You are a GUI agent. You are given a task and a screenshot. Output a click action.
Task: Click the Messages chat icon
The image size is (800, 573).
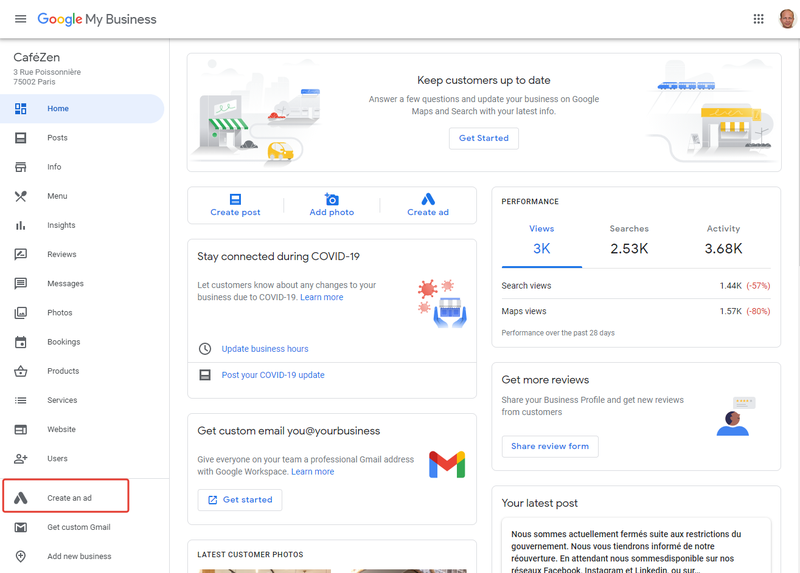[x=20, y=284]
